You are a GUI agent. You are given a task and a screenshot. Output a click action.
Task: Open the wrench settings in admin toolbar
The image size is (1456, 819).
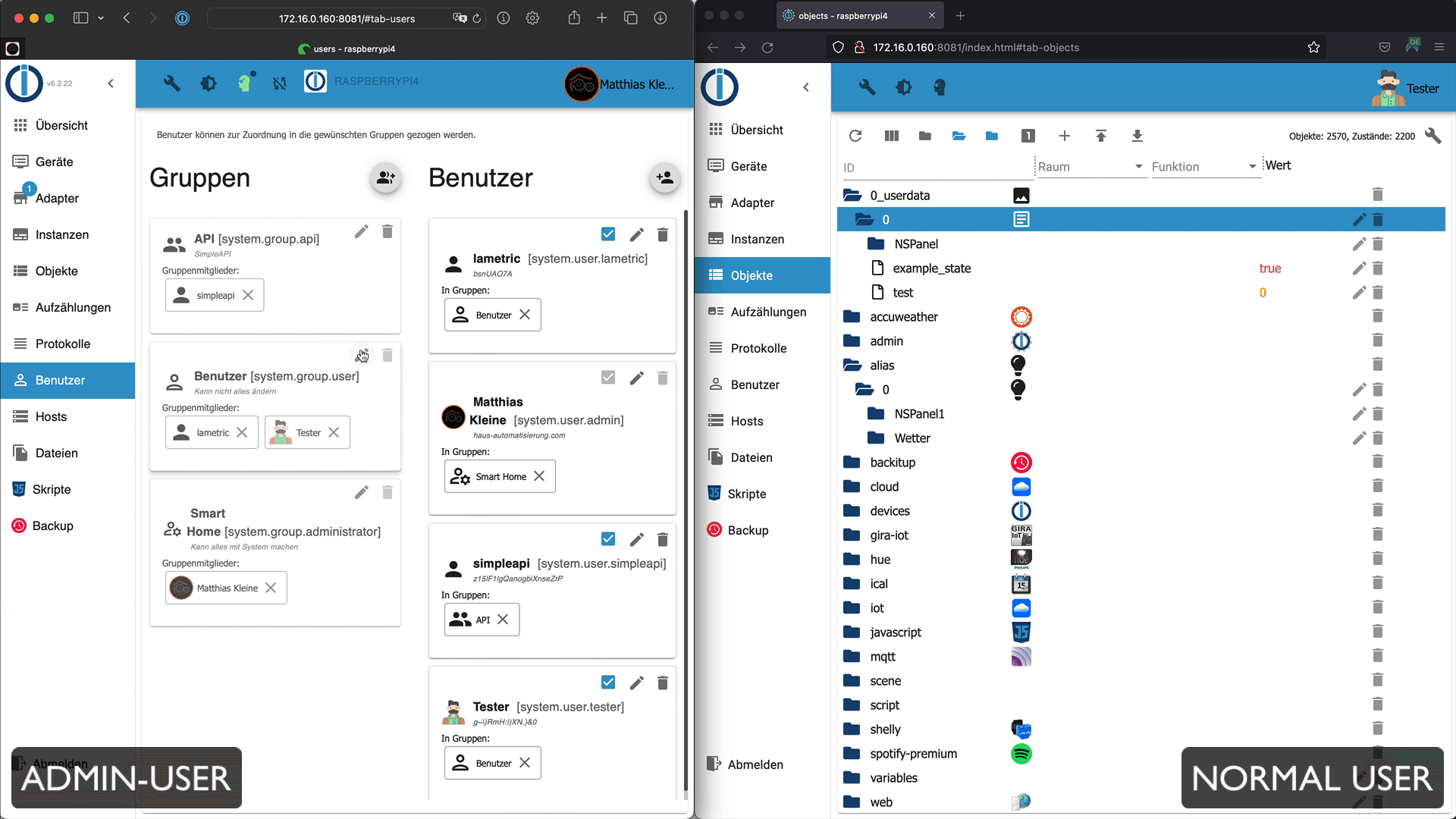(x=172, y=83)
